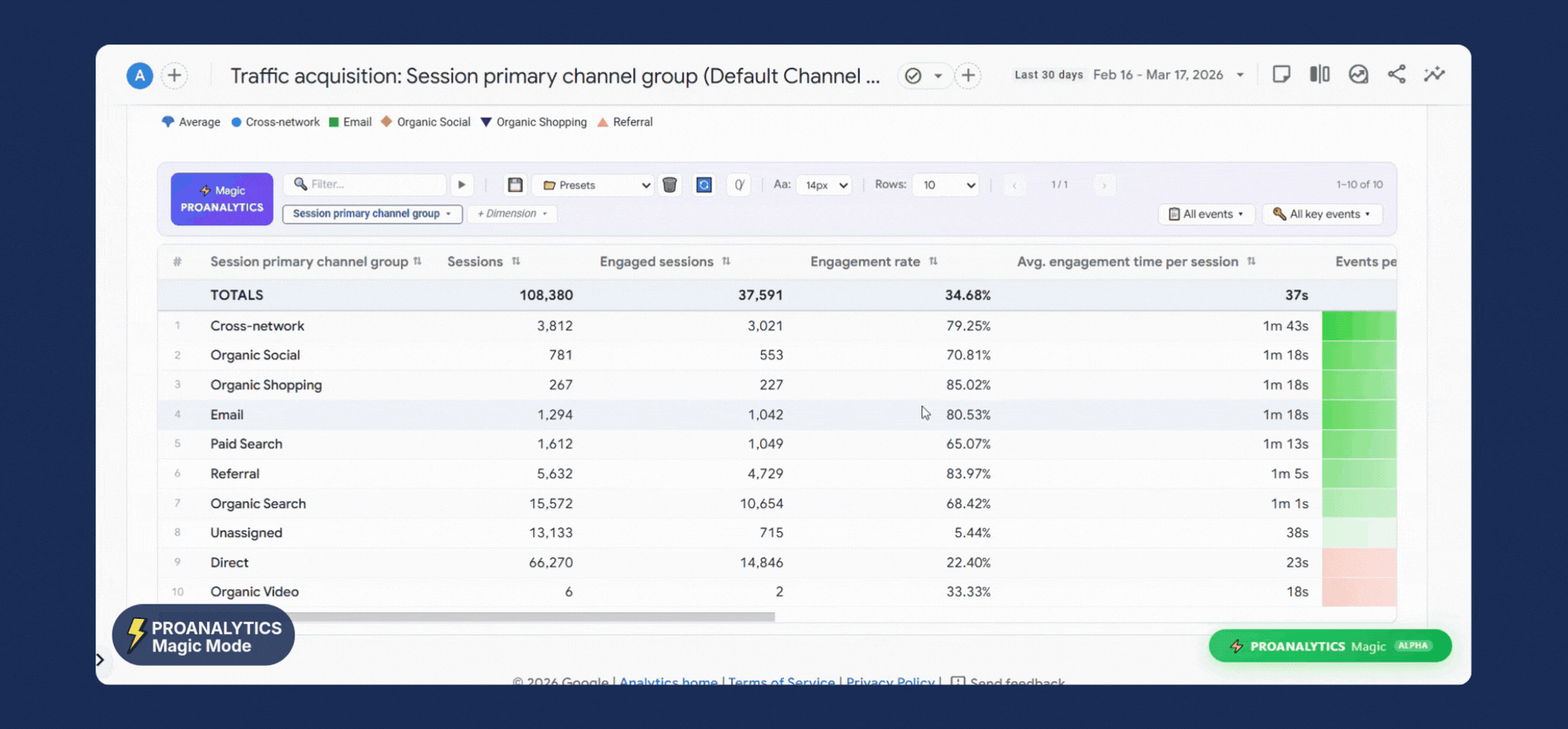The image size is (1568, 729).
Task: Sort by Avg. engagement time per session
Action: pyautogui.click(x=1135, y=261)
